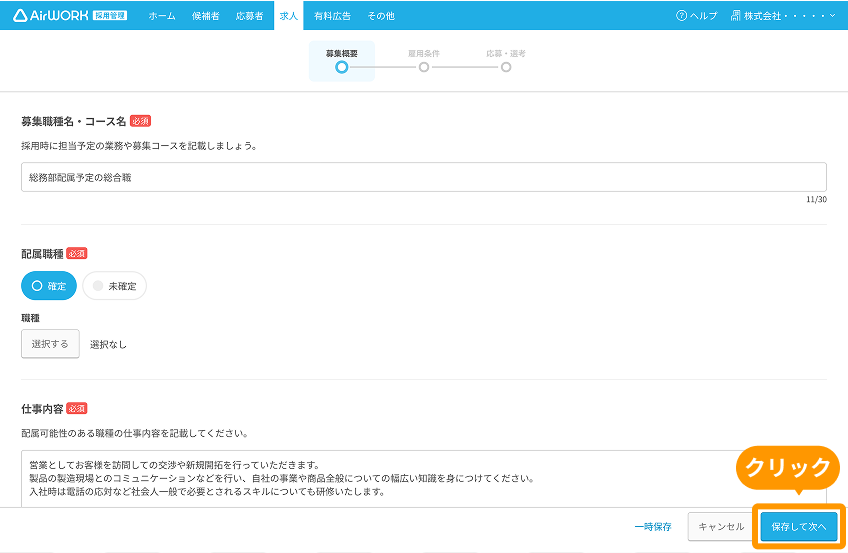
Task: Focus the 募集職種名・コース名 input field
Action: click(423, 177)
